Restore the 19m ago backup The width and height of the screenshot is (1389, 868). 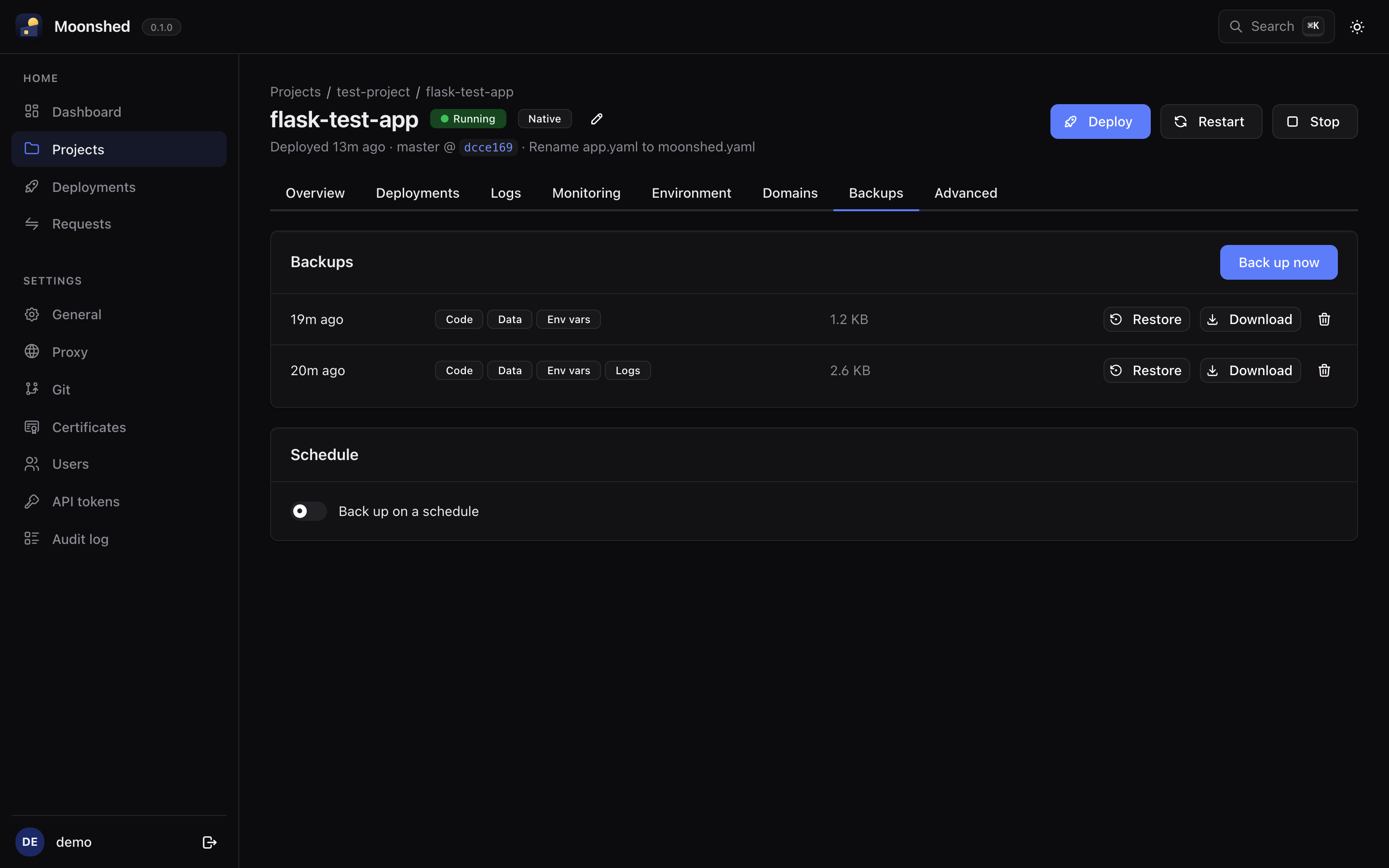click(1146, 319)
